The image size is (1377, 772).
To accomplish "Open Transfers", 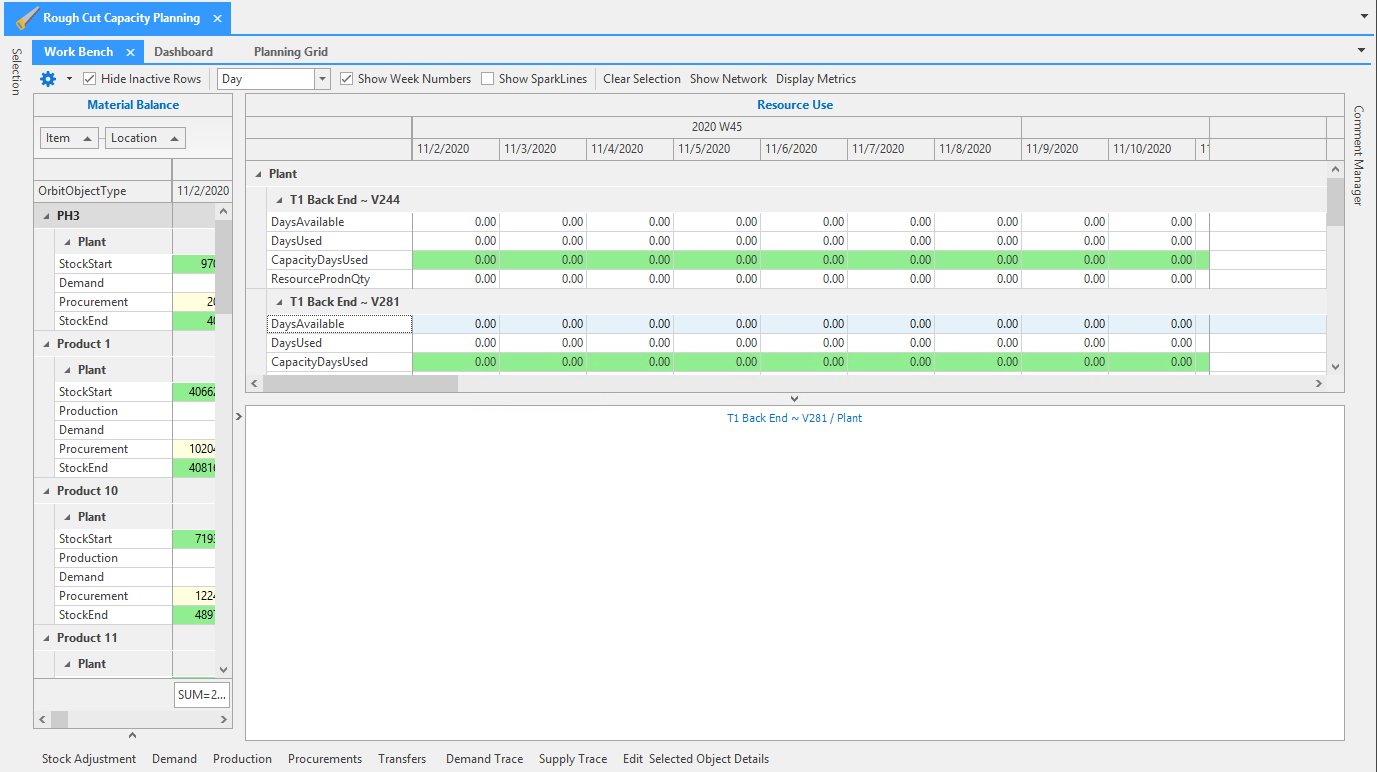I will (402, 759).
